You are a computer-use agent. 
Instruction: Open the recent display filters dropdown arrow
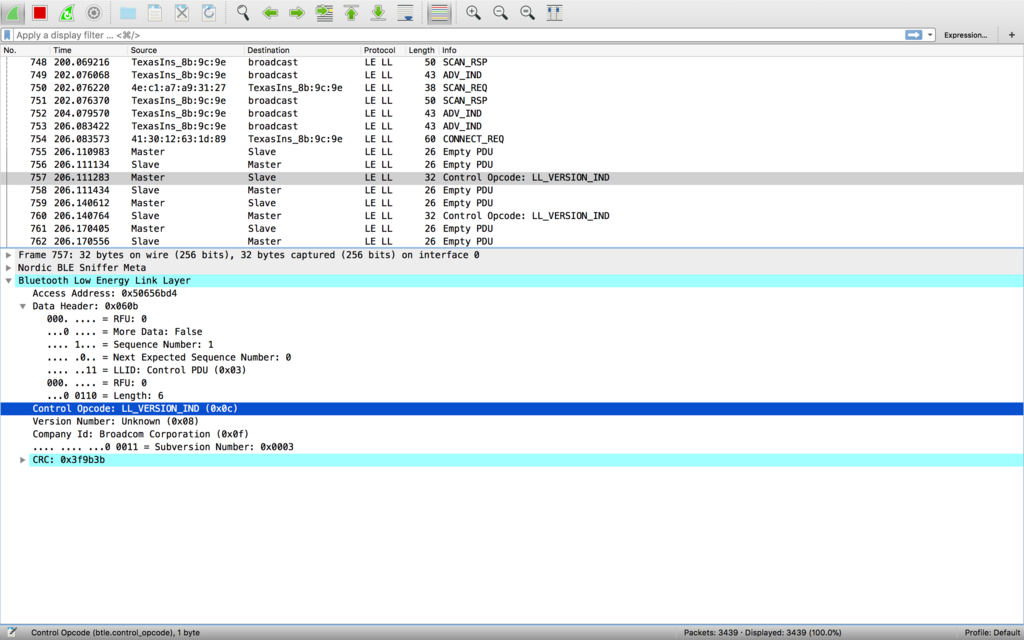click(931, 35)
